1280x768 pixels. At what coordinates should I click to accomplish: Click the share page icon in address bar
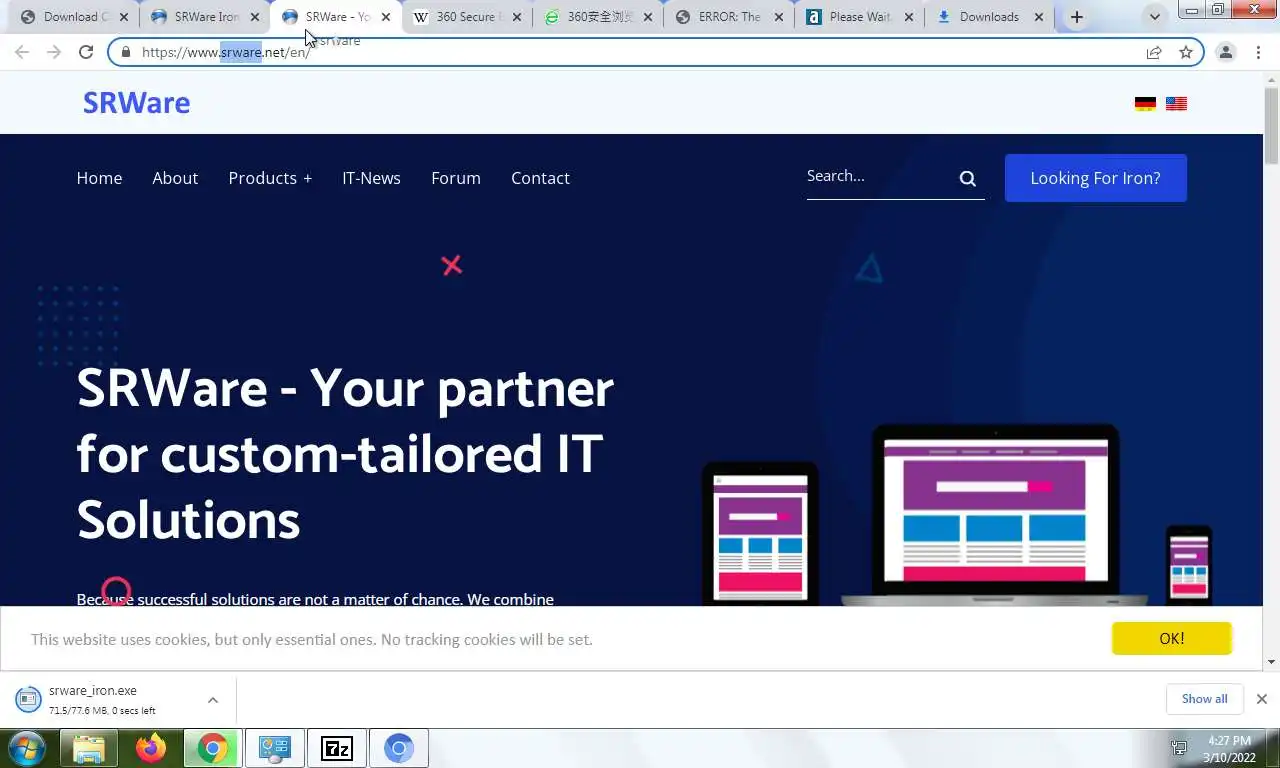1154,52
